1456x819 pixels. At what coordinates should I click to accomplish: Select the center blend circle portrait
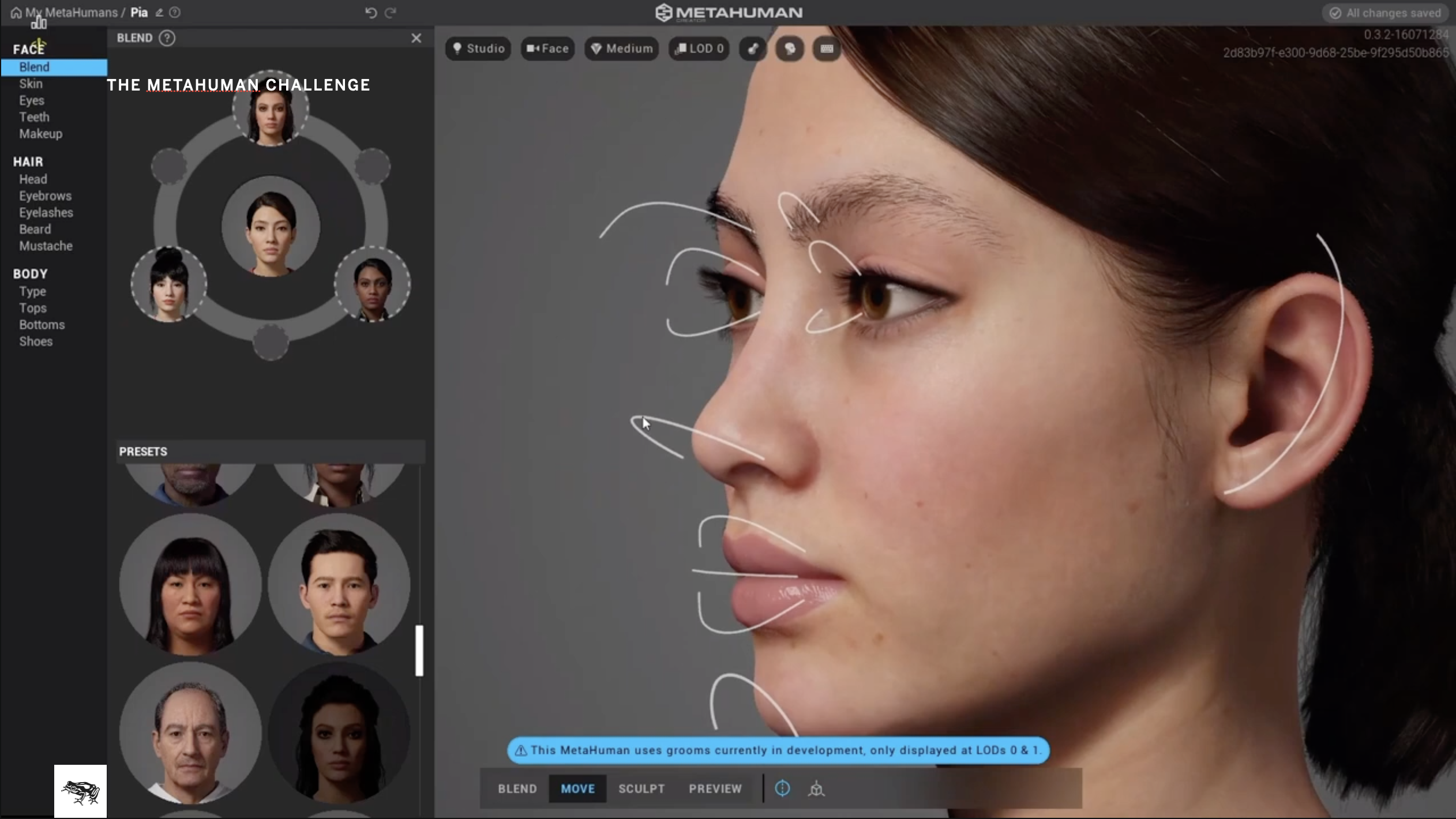[x=271, y=227]
